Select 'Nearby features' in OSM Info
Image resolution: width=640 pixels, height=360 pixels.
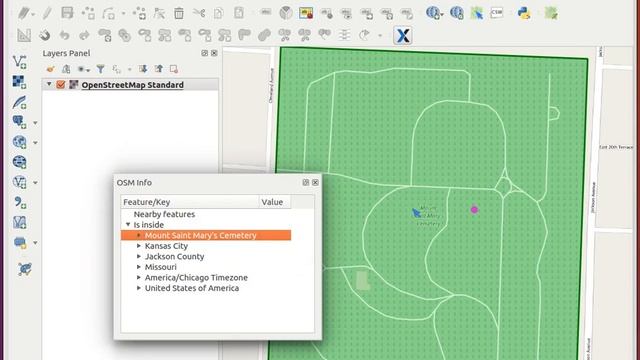pyautogui.click(x=164, y=214)
